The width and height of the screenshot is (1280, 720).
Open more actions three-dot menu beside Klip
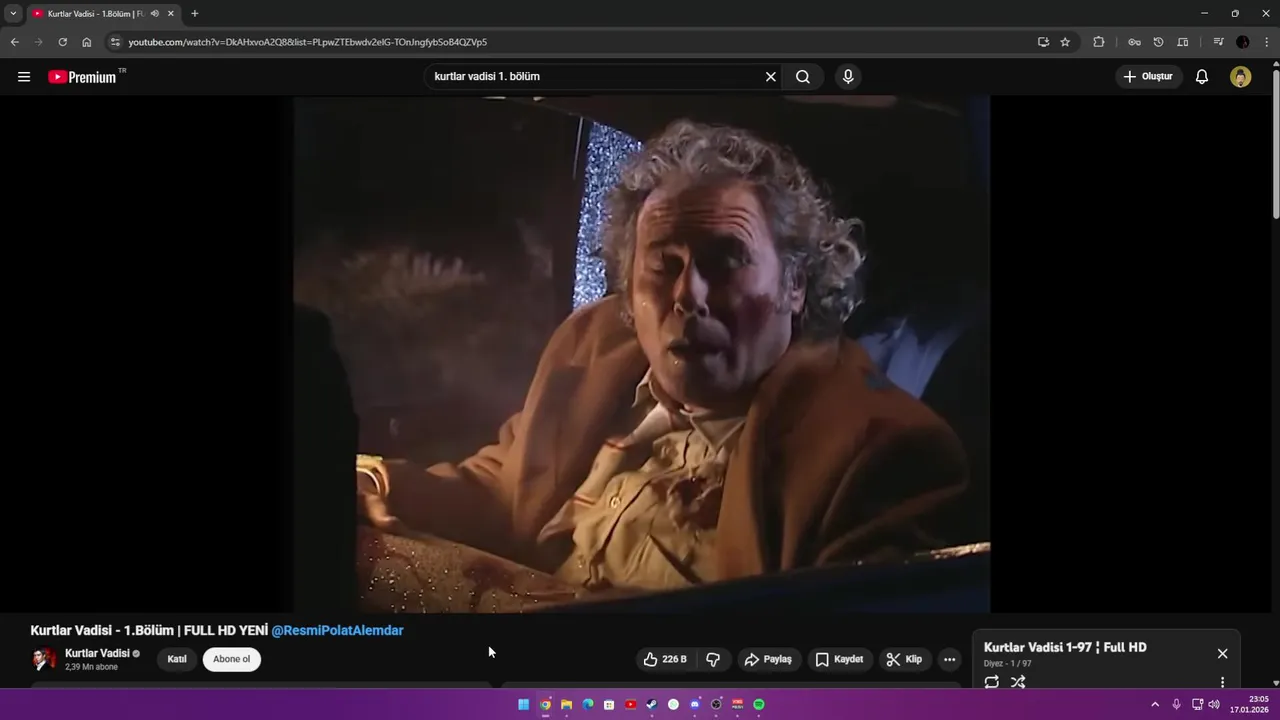[949, 659]
